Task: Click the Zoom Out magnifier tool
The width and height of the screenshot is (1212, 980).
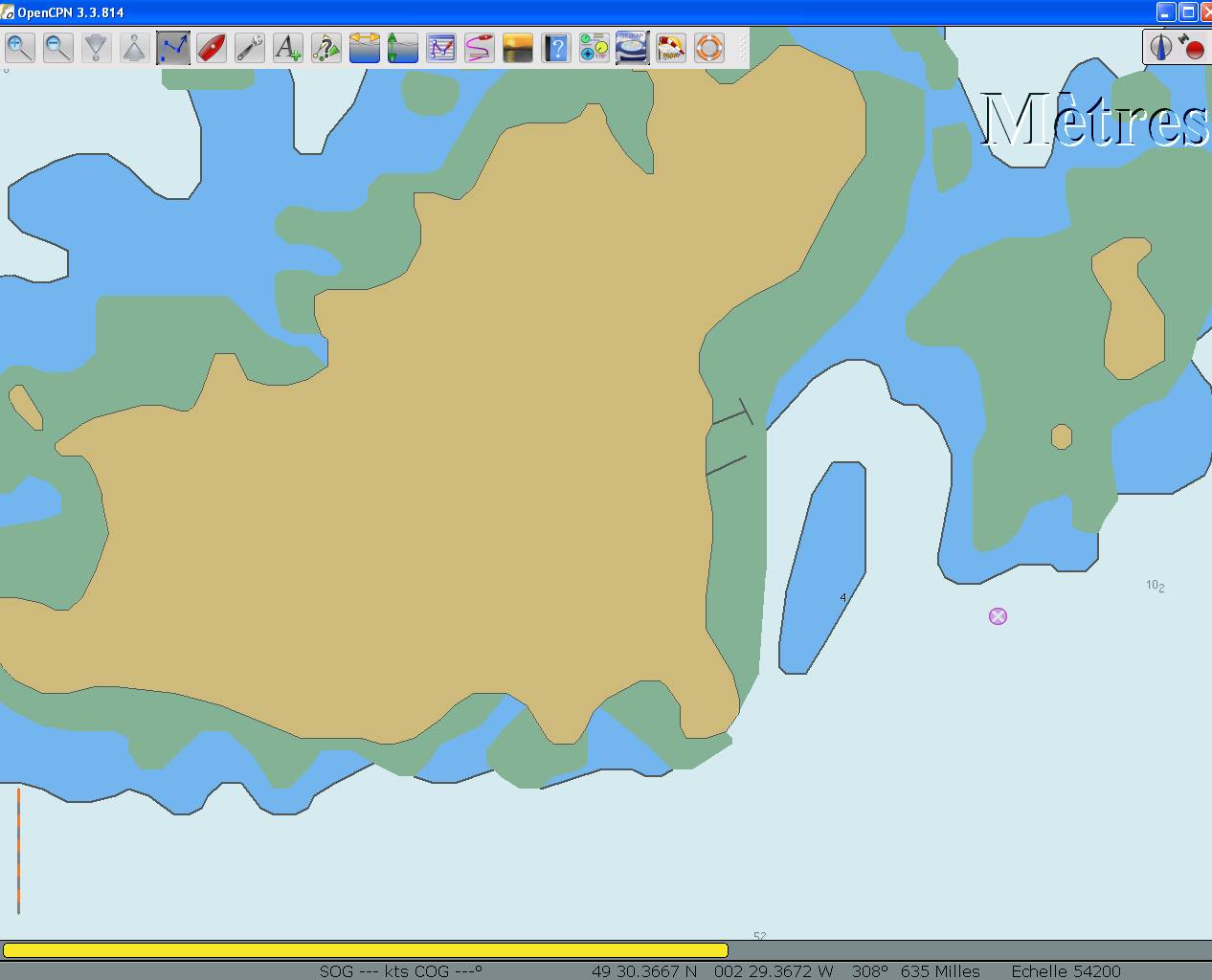Action: tap(58, 48)
